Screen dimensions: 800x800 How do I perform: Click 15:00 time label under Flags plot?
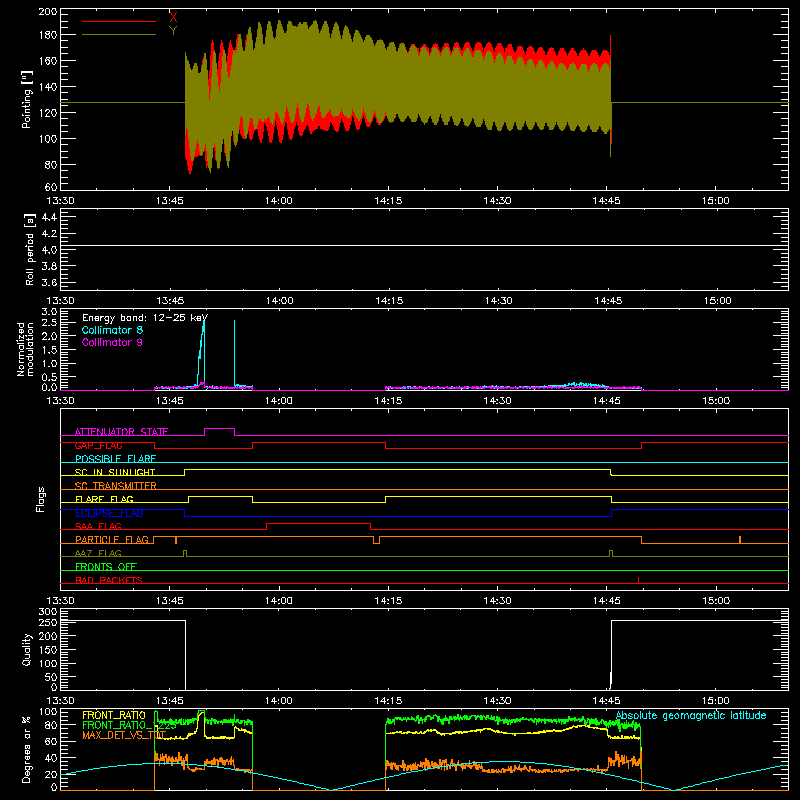[x=716, y=601]
